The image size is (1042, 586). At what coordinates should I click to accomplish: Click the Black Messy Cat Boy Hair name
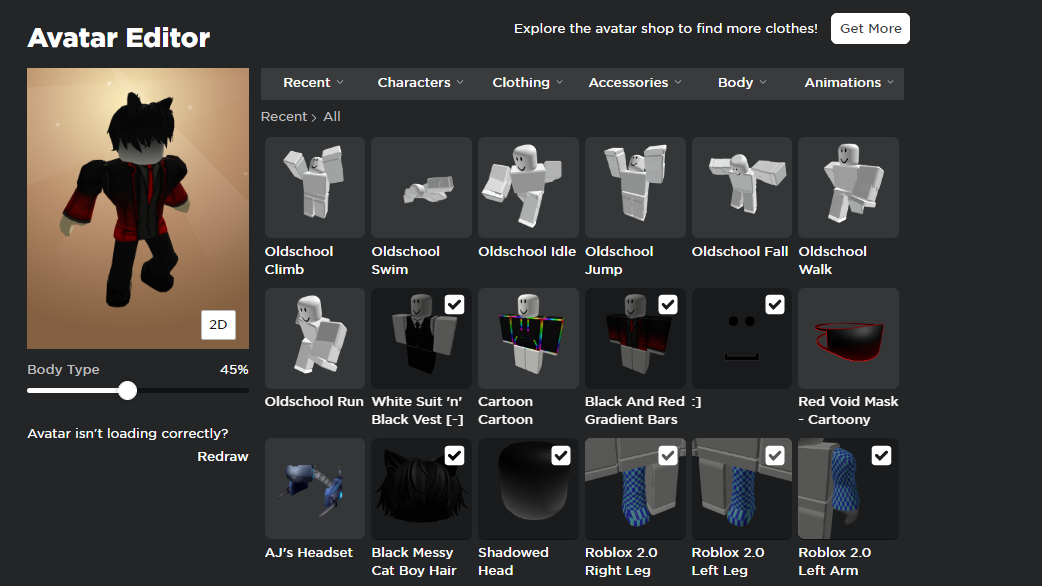coord(414,561)
